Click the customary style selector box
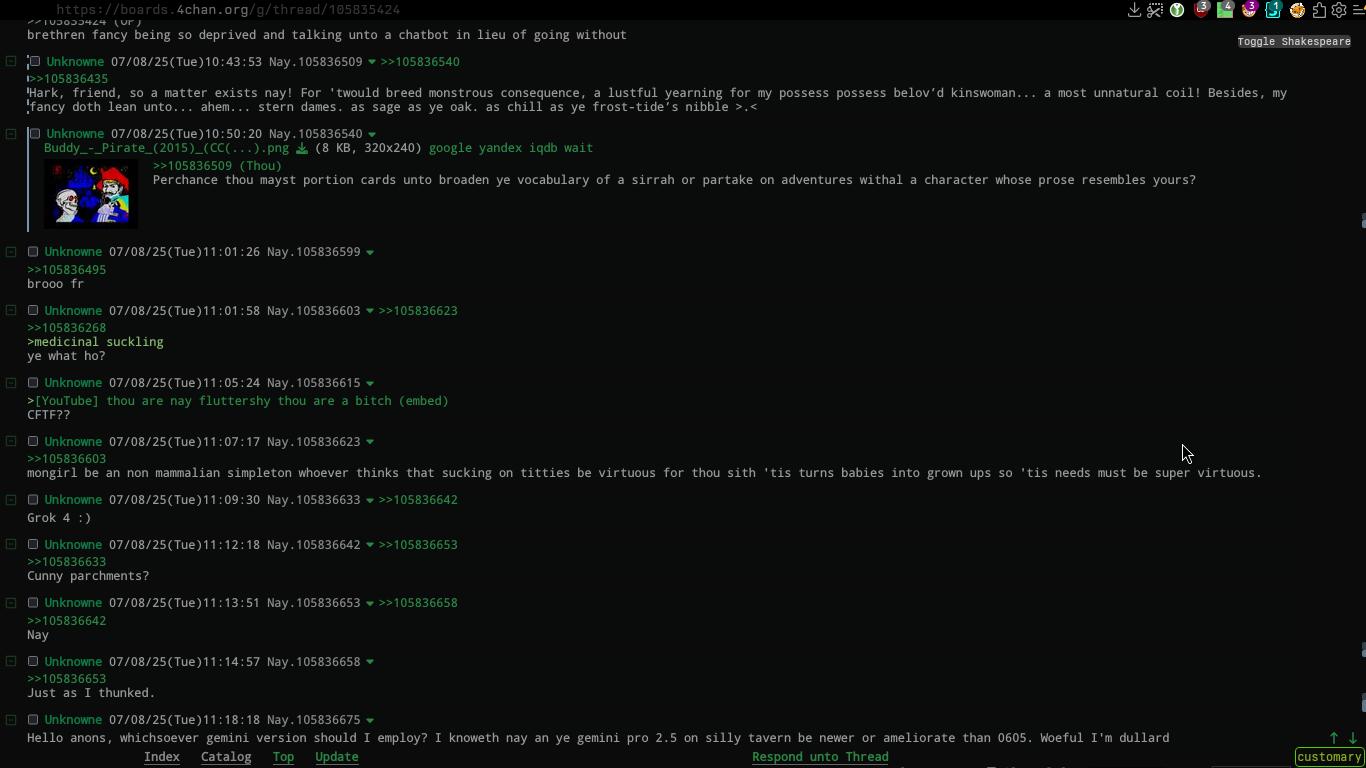Image resolution: width=1366 pixels, height=768 pixels. [1328, 757]
